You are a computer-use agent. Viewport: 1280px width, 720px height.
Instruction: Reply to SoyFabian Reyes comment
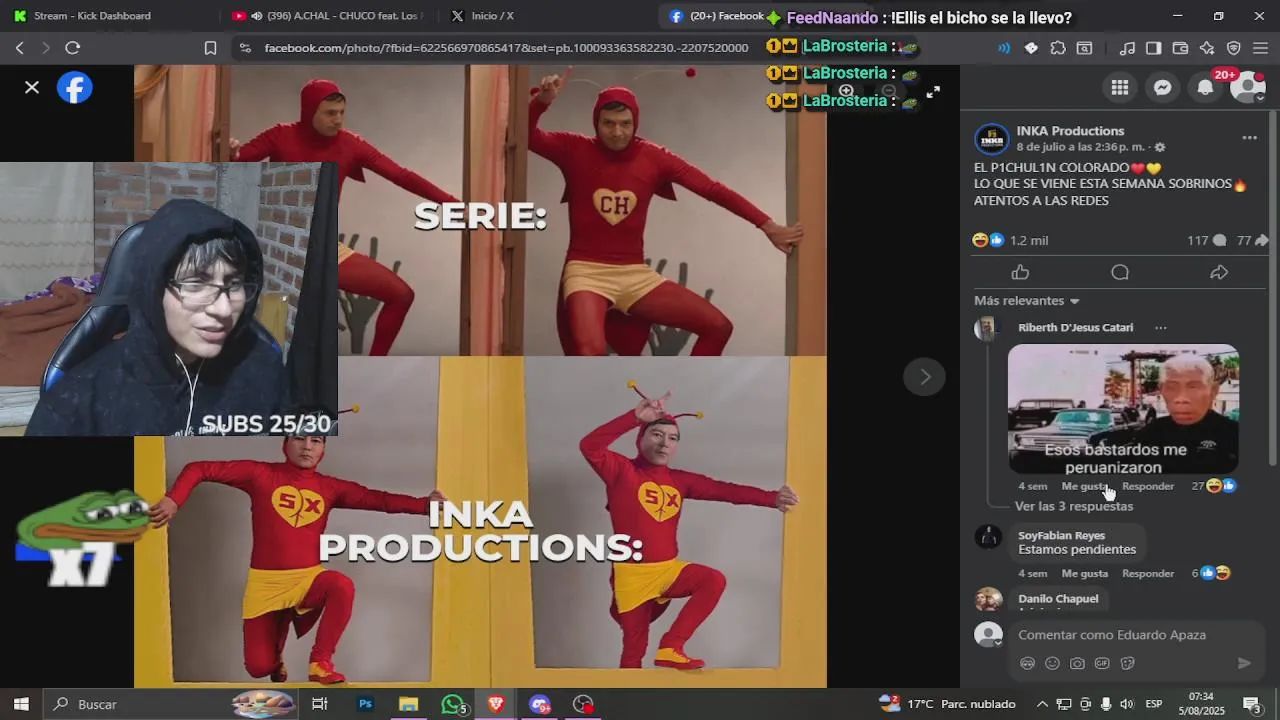pyautogui.click(x=1148, y=574)
